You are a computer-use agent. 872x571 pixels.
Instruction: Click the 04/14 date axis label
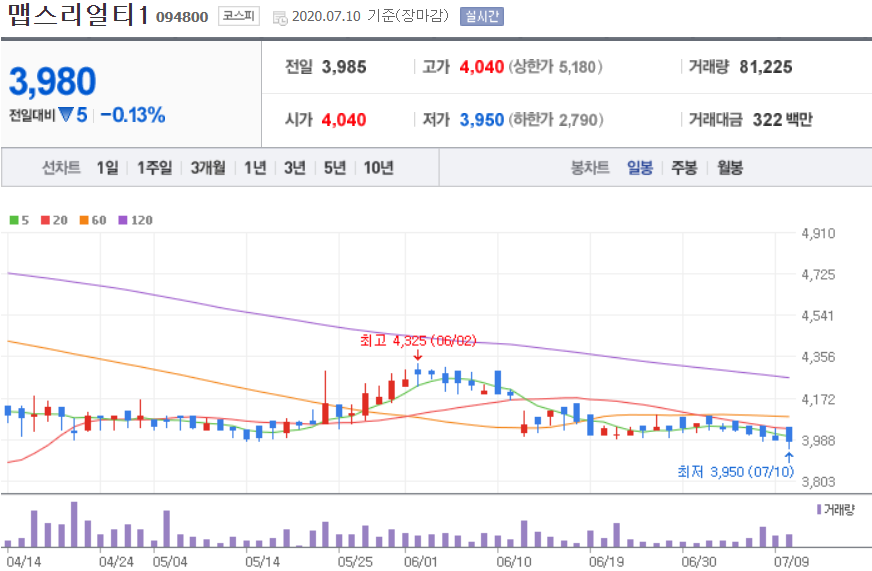[x=23, y=562]
